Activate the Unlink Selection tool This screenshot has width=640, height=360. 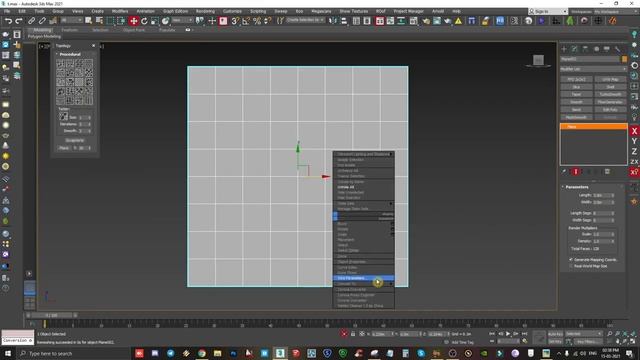42,21
